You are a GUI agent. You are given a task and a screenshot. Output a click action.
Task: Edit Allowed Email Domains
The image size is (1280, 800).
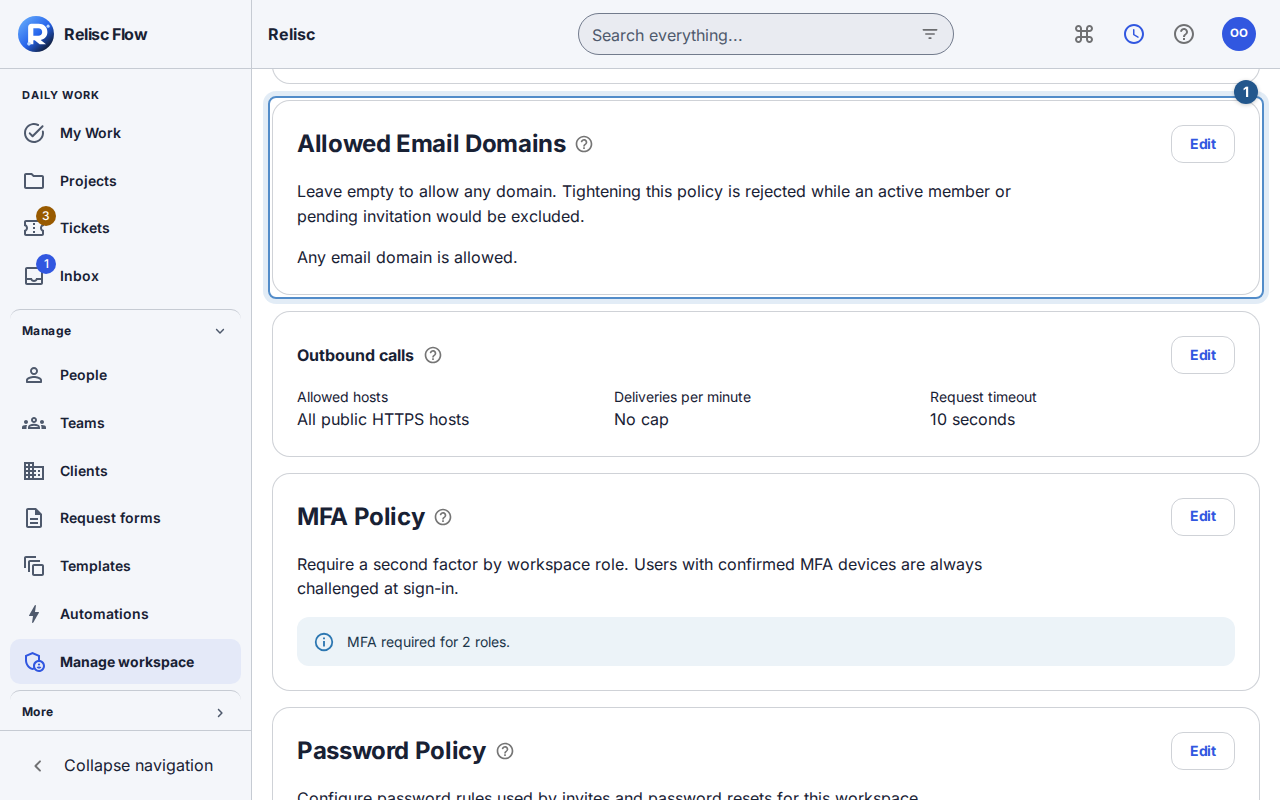click(x=1202, y=144)
